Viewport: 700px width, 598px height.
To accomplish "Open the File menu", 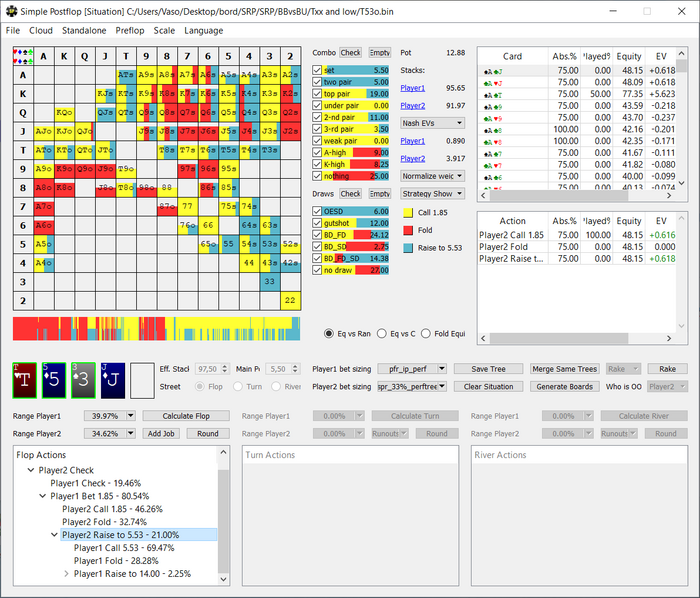I will coord(12,30).
